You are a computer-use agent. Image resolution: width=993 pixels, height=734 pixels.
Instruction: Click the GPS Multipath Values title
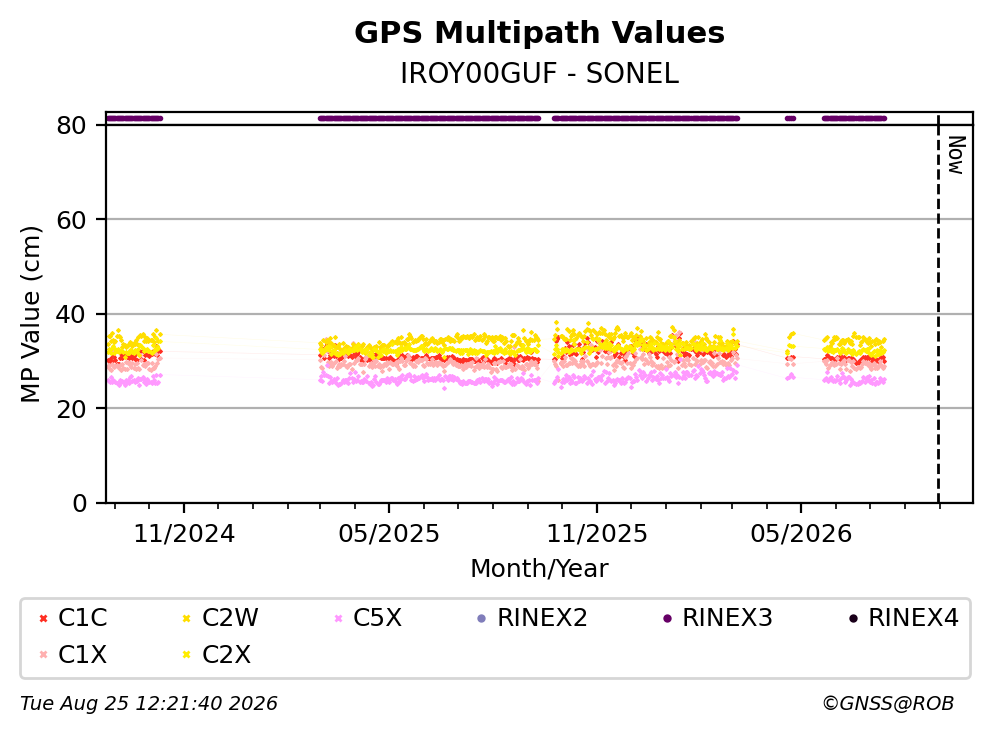539,32
